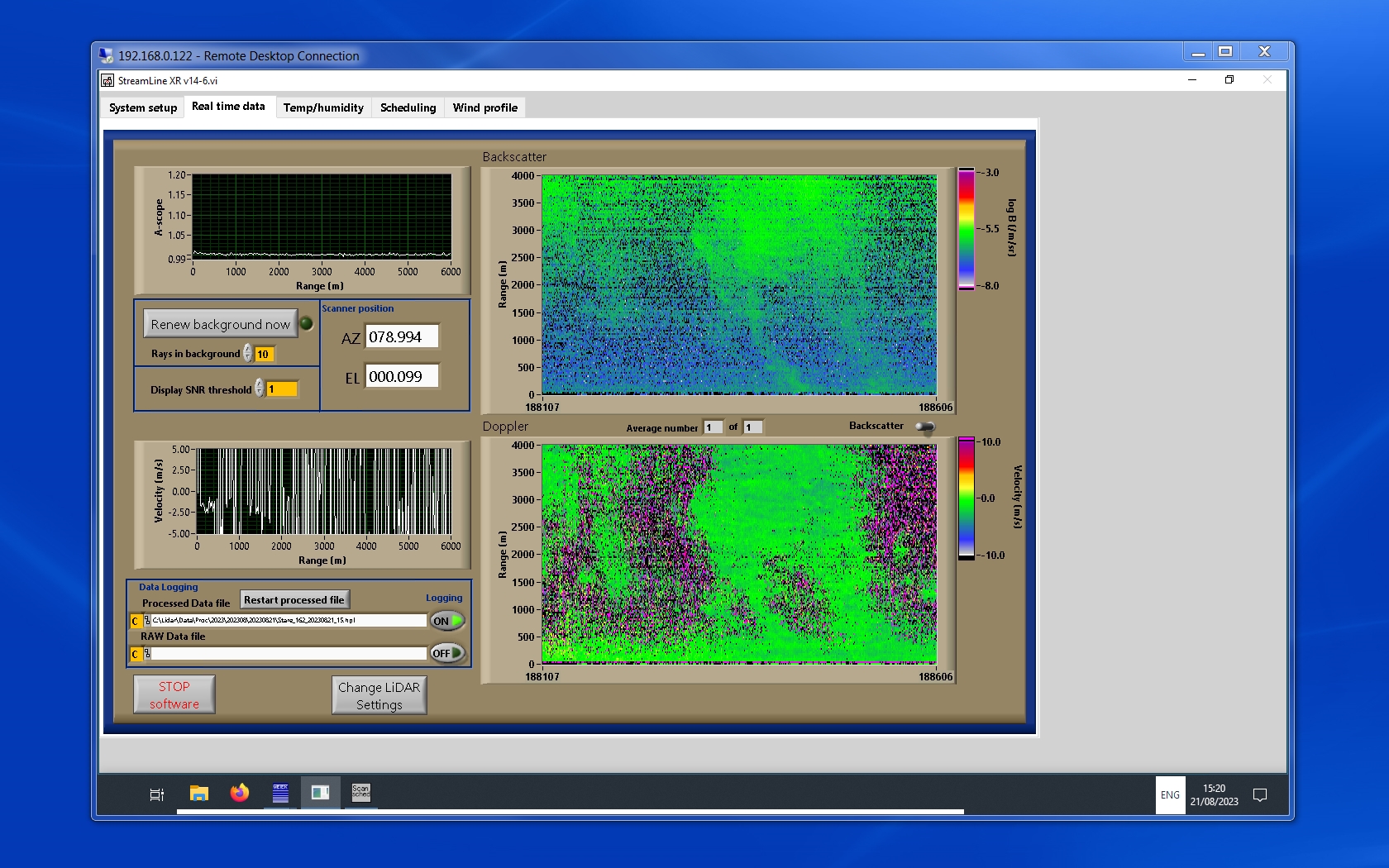Click the ENG language selector in taskbar

click(x=1170, y=795)
